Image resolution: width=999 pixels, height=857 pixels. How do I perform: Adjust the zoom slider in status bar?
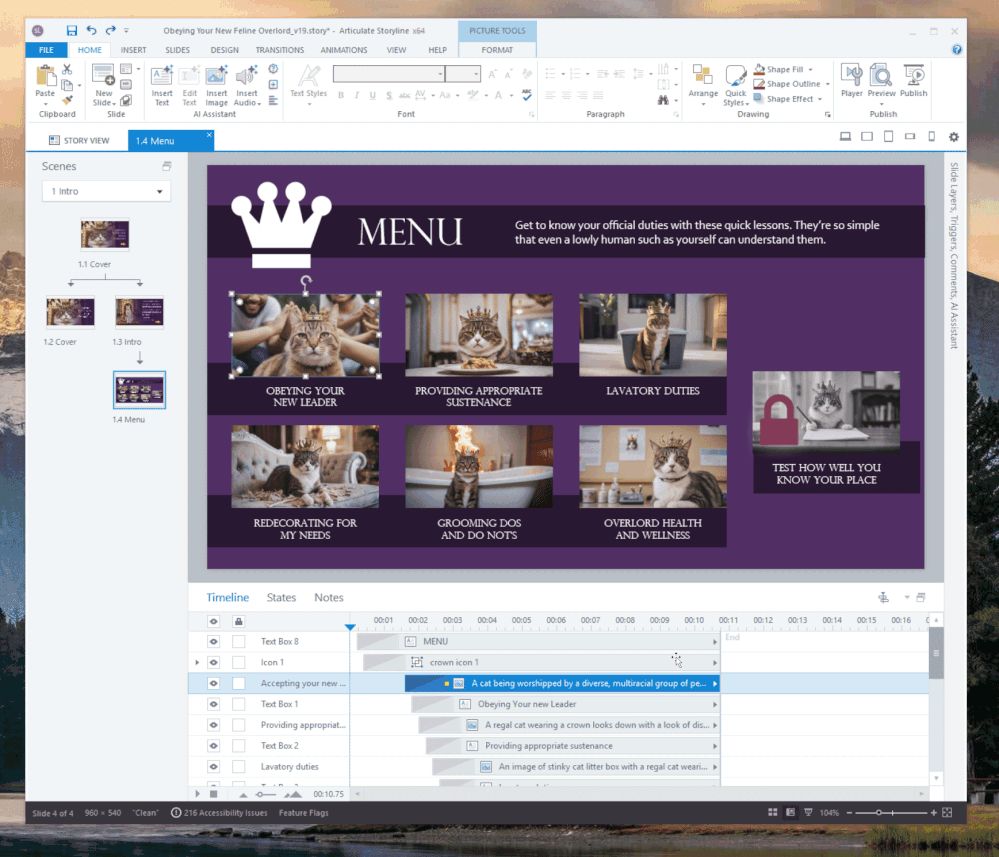pos(879,813)
